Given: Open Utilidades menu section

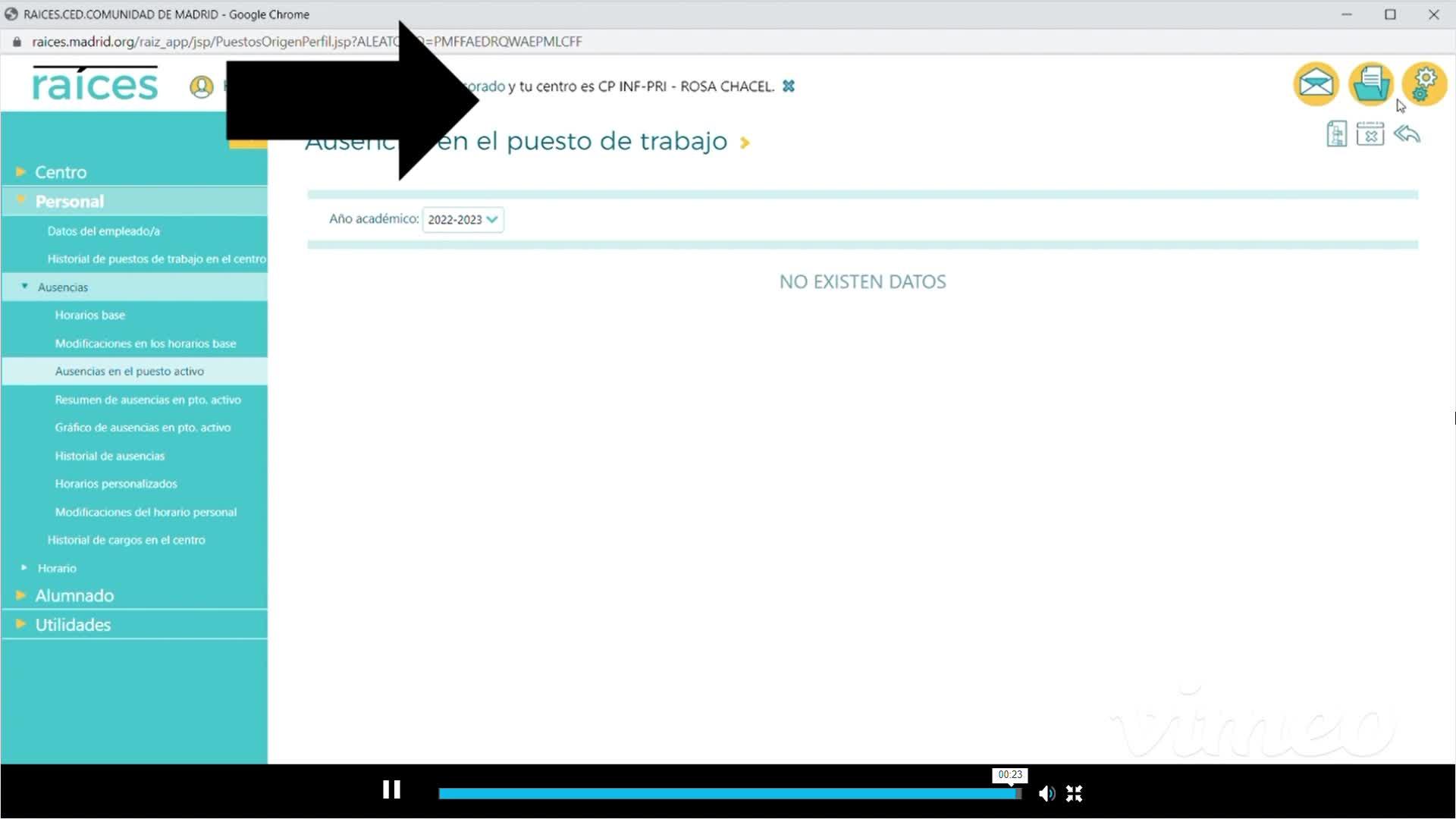Looking at the screenshot, I should tap(73, 625).
